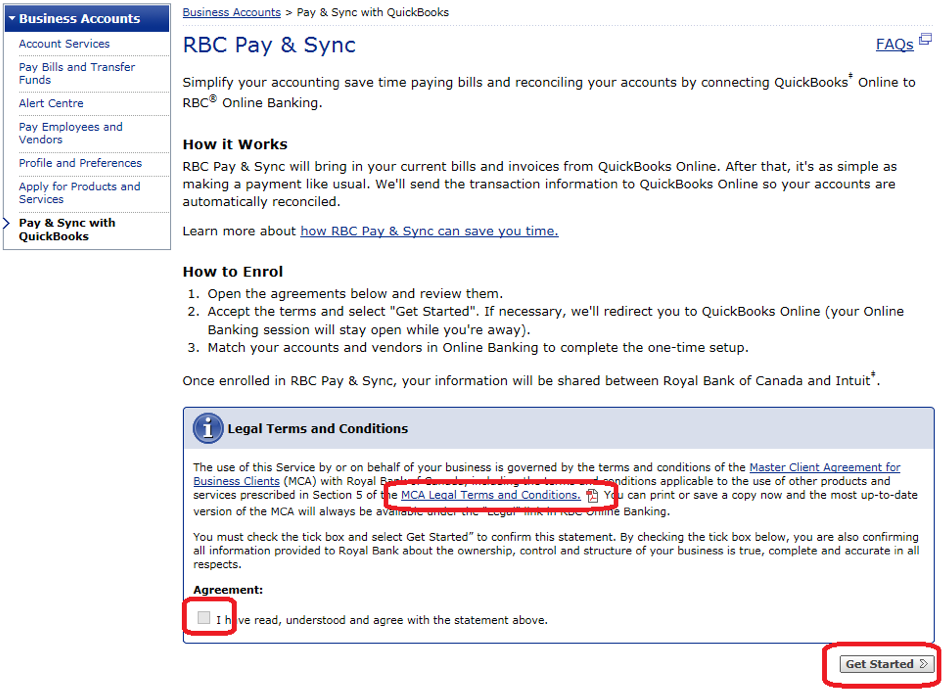The image size is (946, 697).
Task: Go to Pay Bills and Transfer Funds
Action: pos(77,74)
